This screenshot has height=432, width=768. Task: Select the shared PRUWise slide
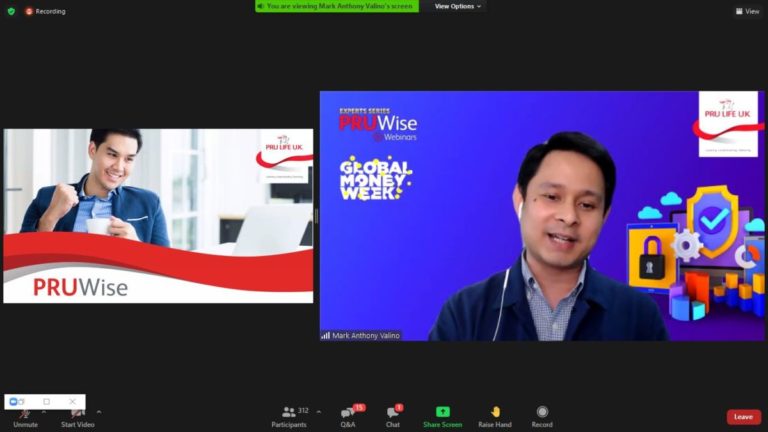pos(158,216)
